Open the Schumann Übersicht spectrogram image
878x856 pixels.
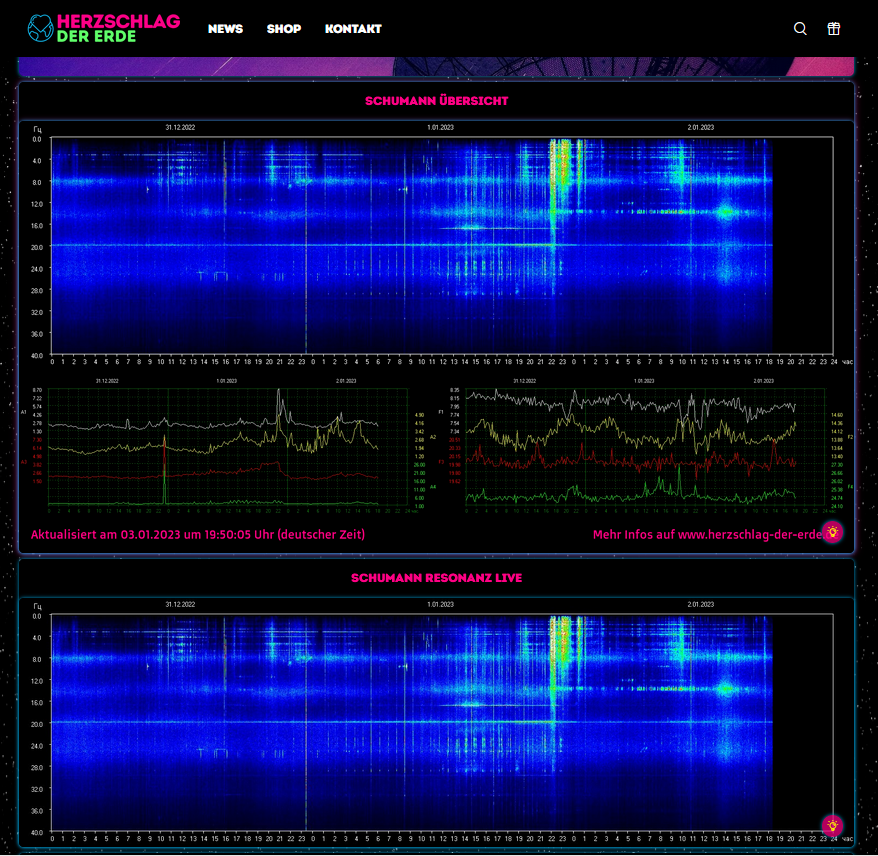[x=440, y=245]
